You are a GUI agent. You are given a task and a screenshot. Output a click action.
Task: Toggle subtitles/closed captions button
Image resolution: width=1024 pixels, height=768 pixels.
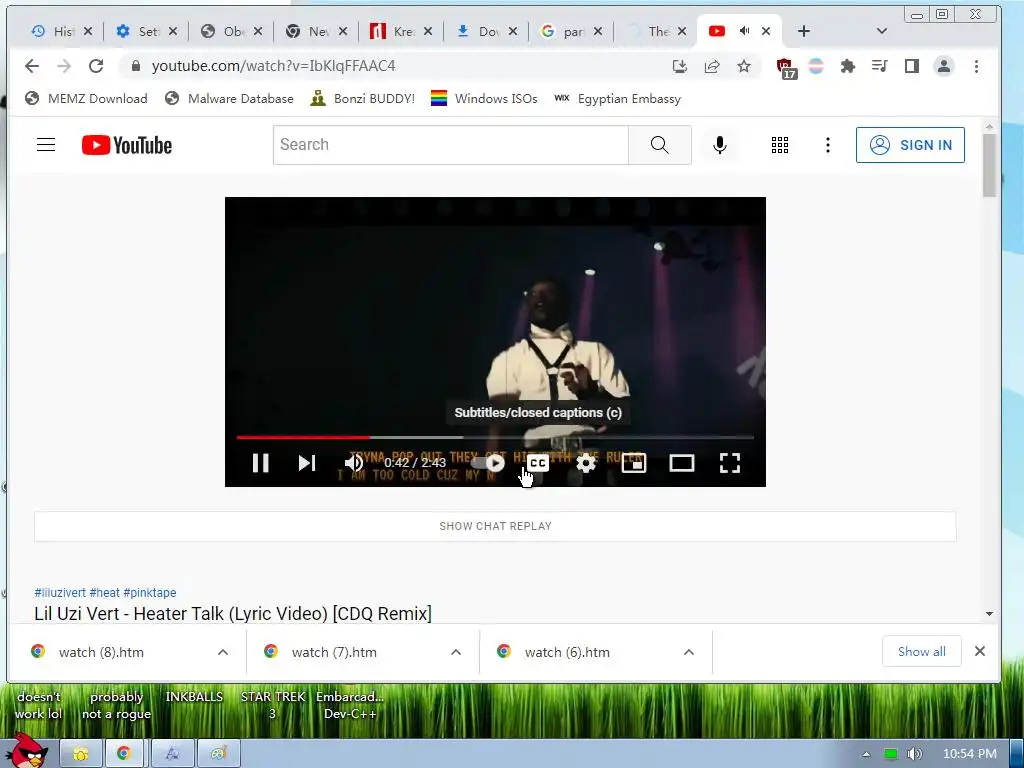pos(537,463)
